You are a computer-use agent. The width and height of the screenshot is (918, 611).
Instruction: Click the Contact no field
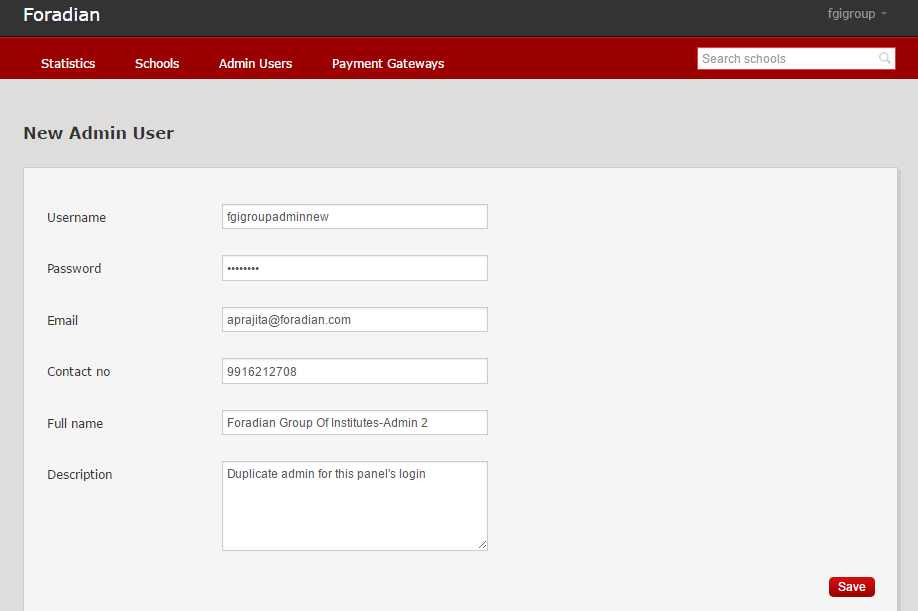point(354,371)
